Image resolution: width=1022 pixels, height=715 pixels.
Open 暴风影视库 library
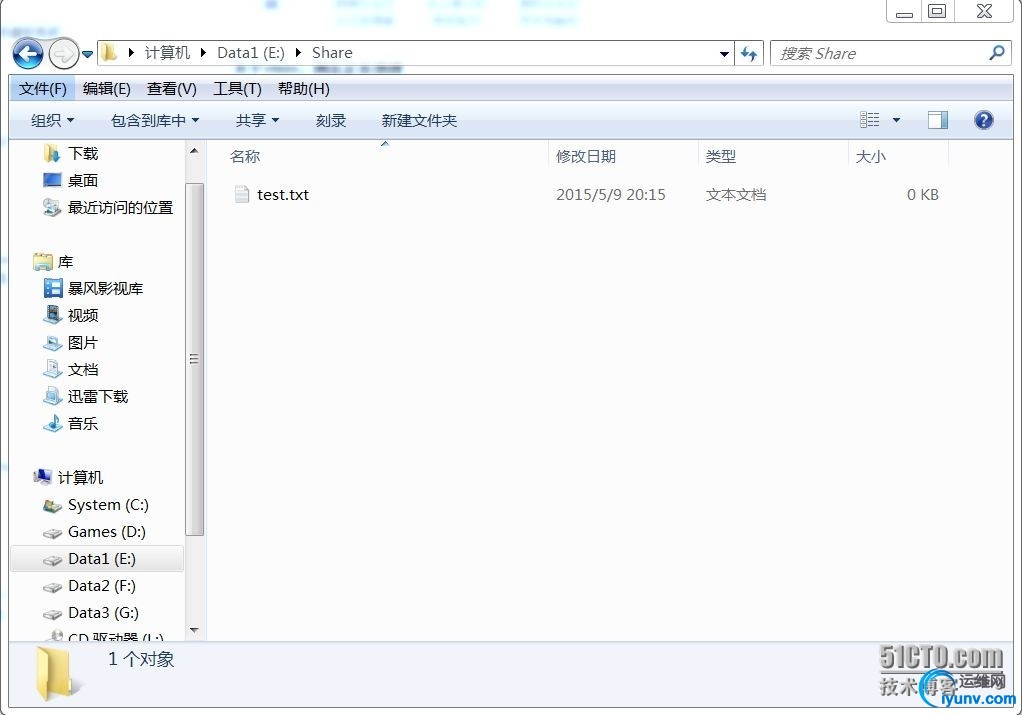(105, 288)
